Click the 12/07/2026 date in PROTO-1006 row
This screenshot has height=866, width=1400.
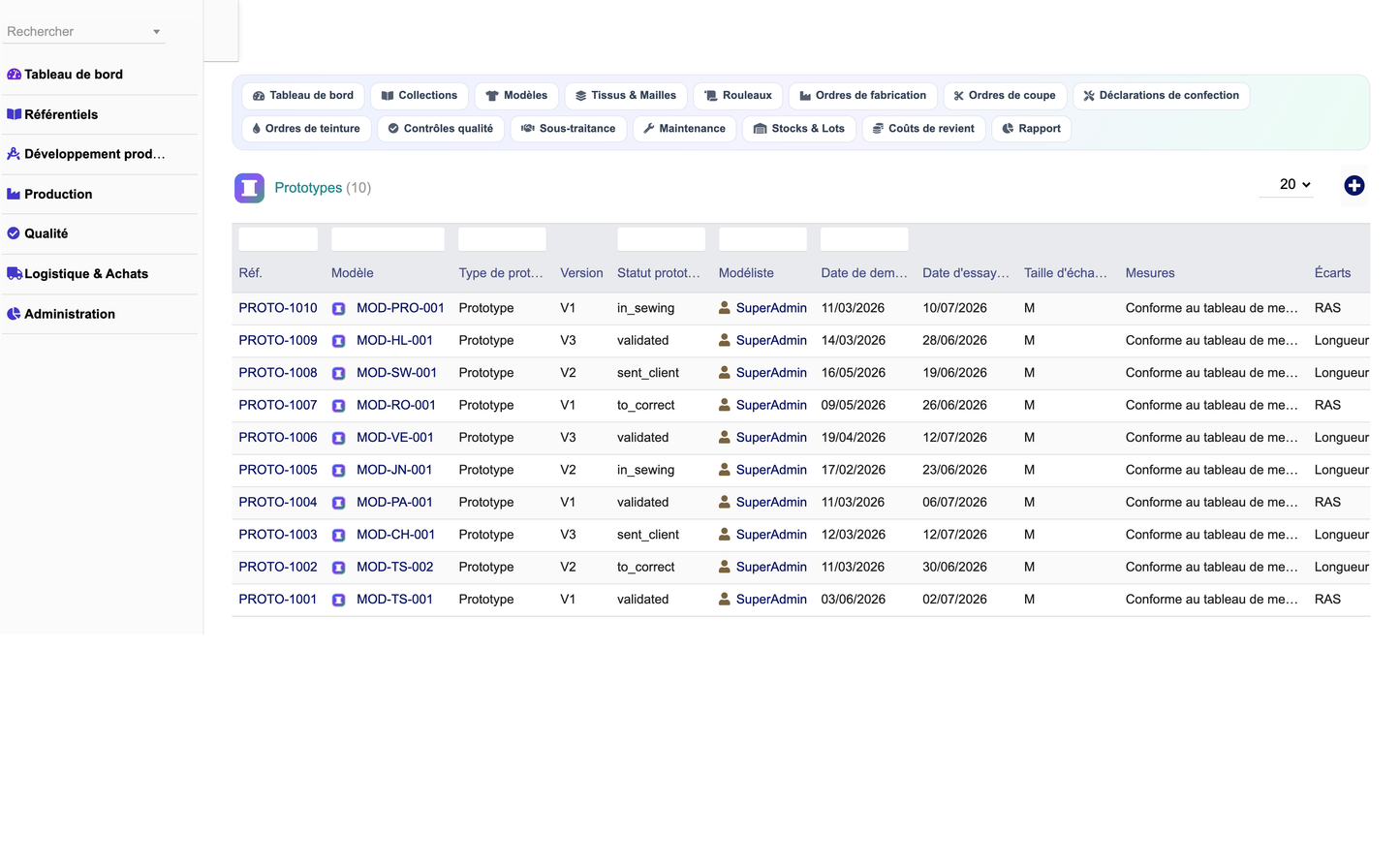tap(954, 438)
